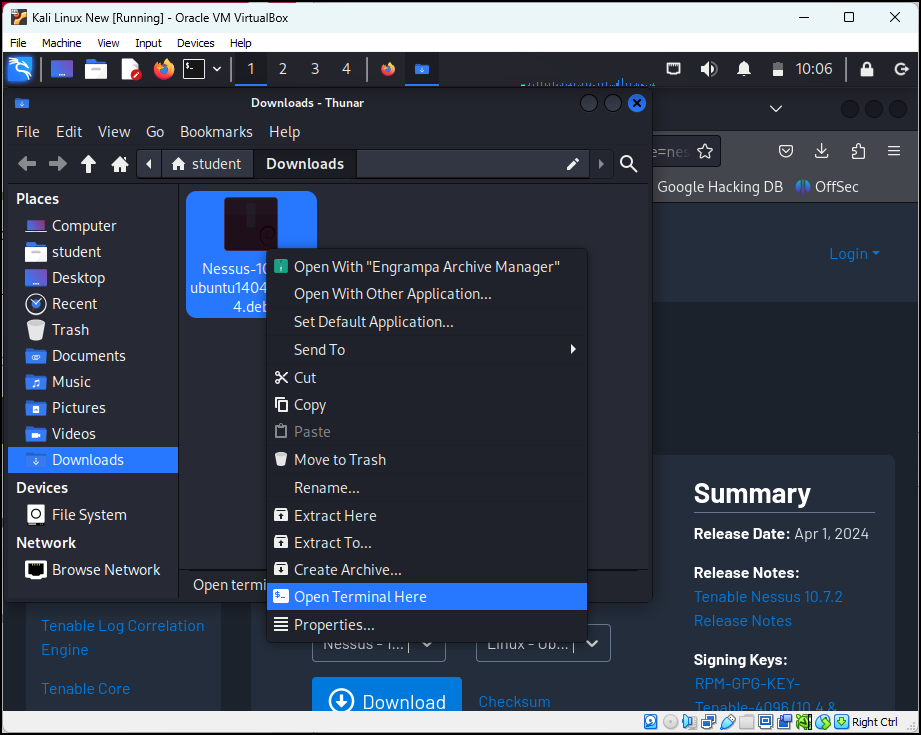
Task: Open Firefox hamburger menu
Action: coord(894,152)
